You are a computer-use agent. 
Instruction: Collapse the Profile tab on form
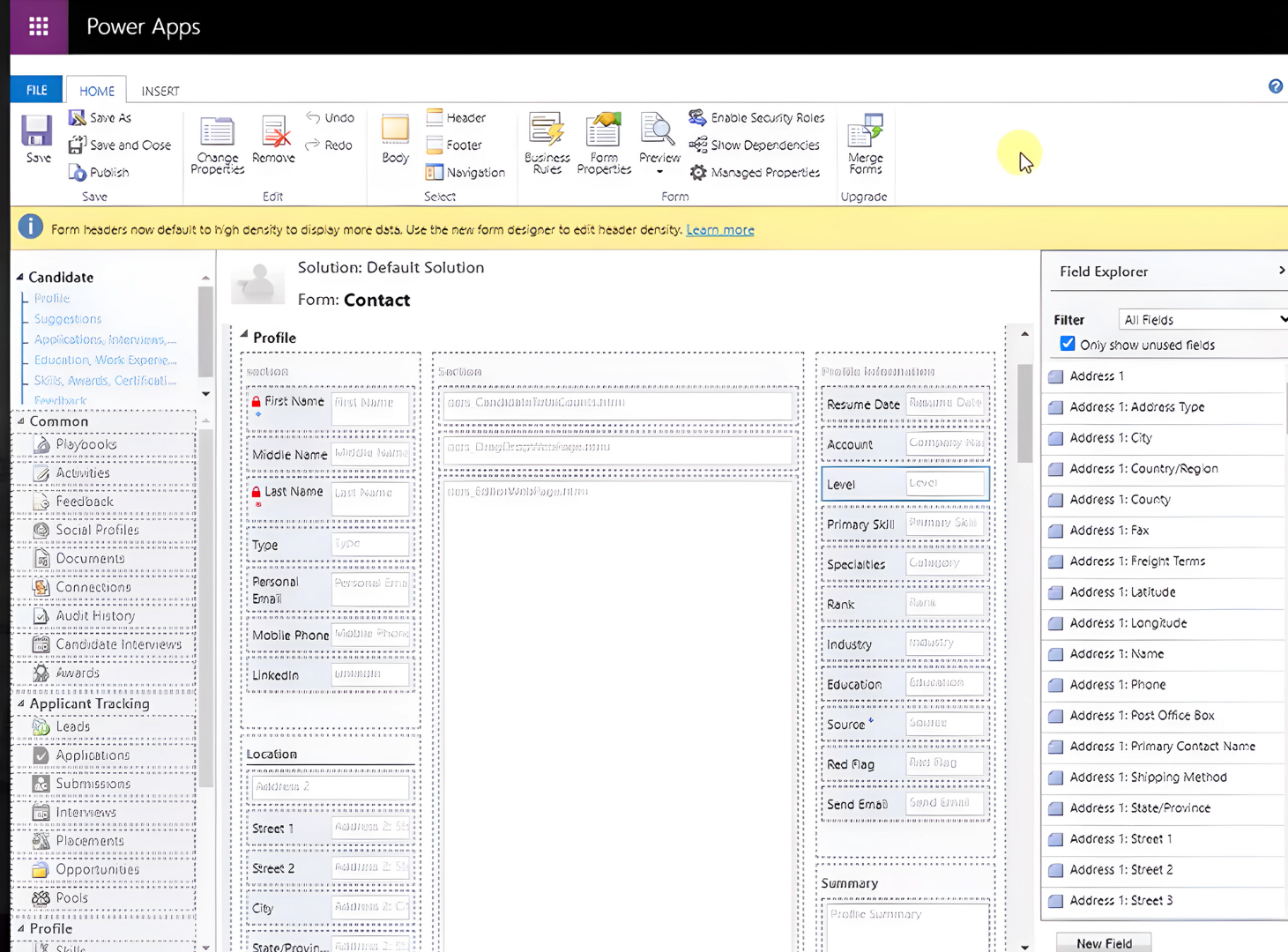point(244,335)
